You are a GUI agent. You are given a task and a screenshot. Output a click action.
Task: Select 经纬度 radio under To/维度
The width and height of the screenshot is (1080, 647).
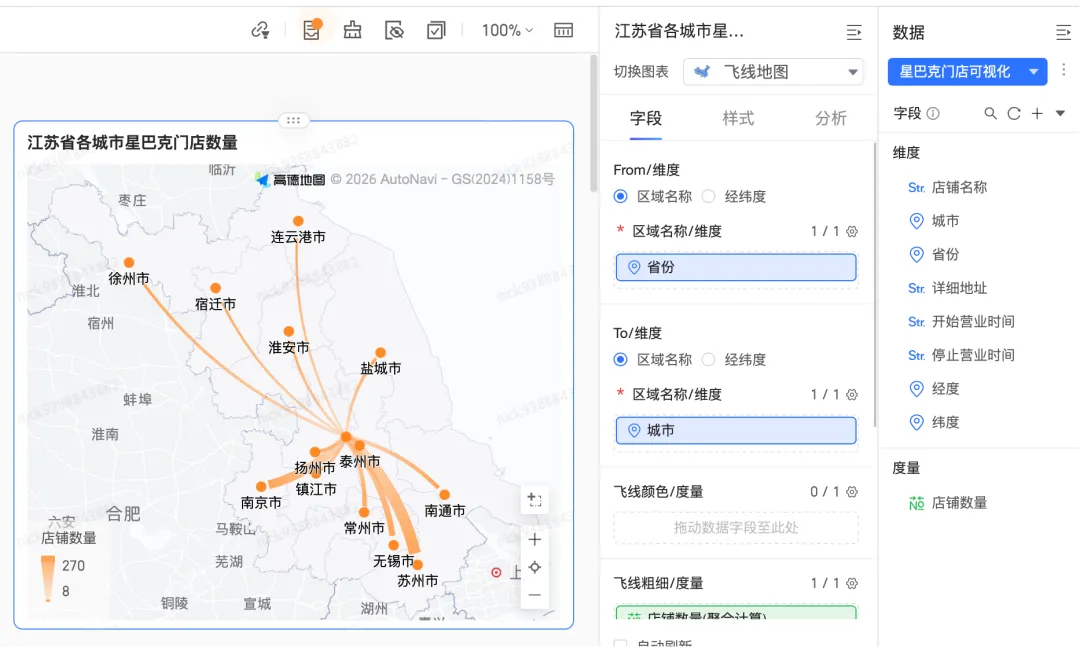point(709,360)
